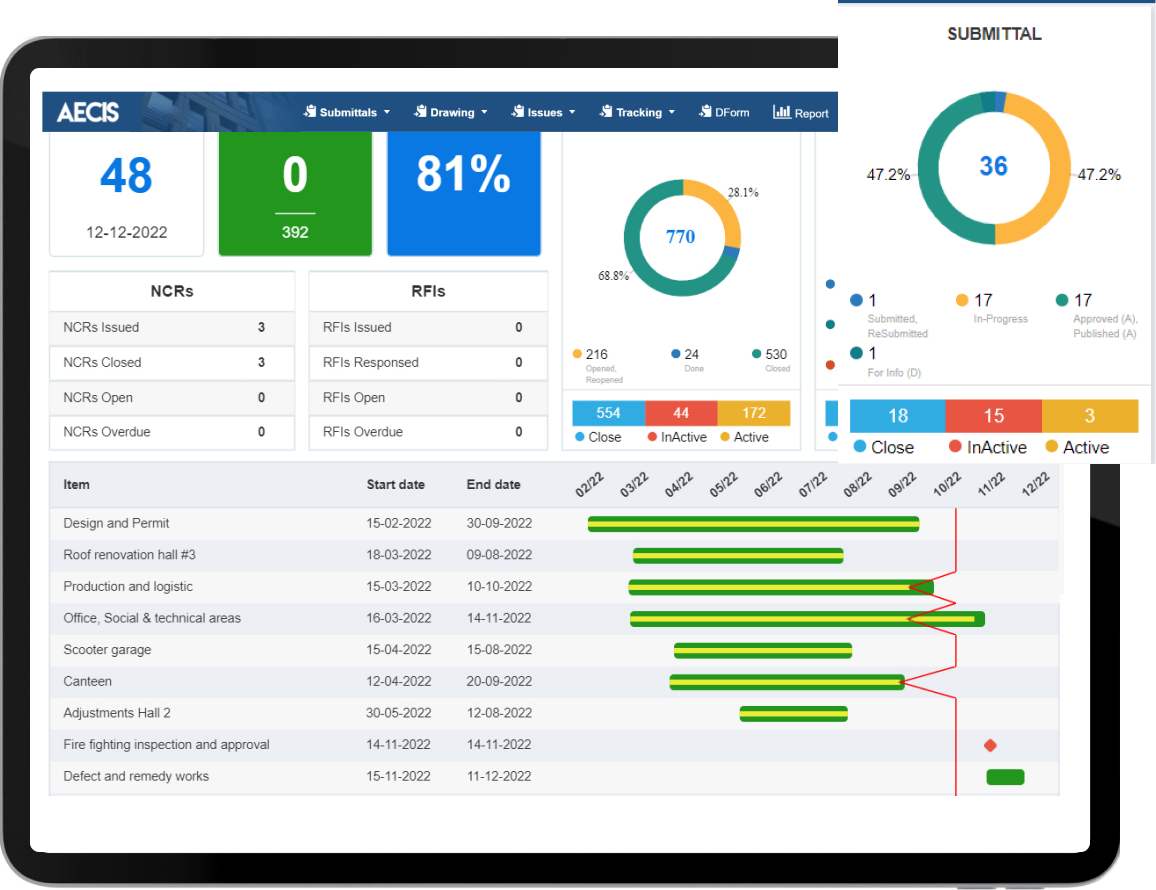The width and height of the screenshot is (1156, 890).
Task: Select the yellow 172 Active bar segment
Action: tap(753, 413)
